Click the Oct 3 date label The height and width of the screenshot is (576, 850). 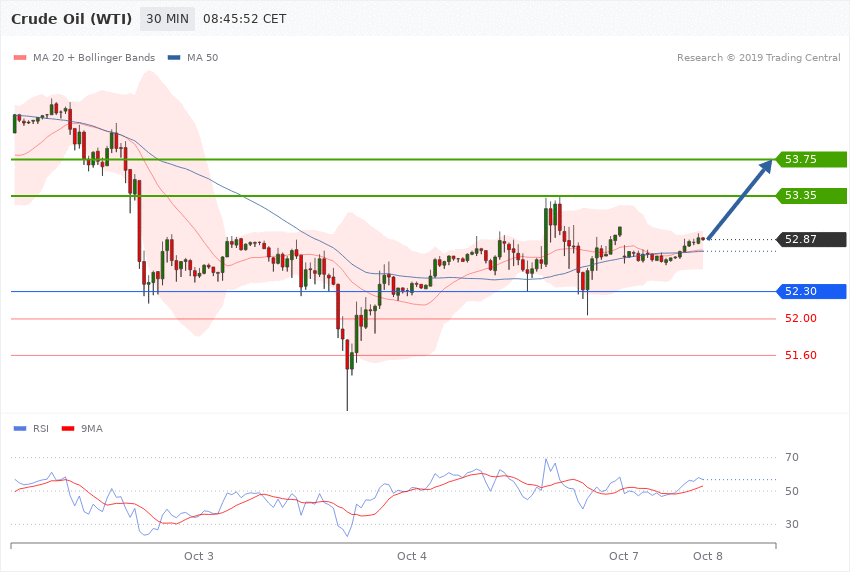tap(198, 556)
